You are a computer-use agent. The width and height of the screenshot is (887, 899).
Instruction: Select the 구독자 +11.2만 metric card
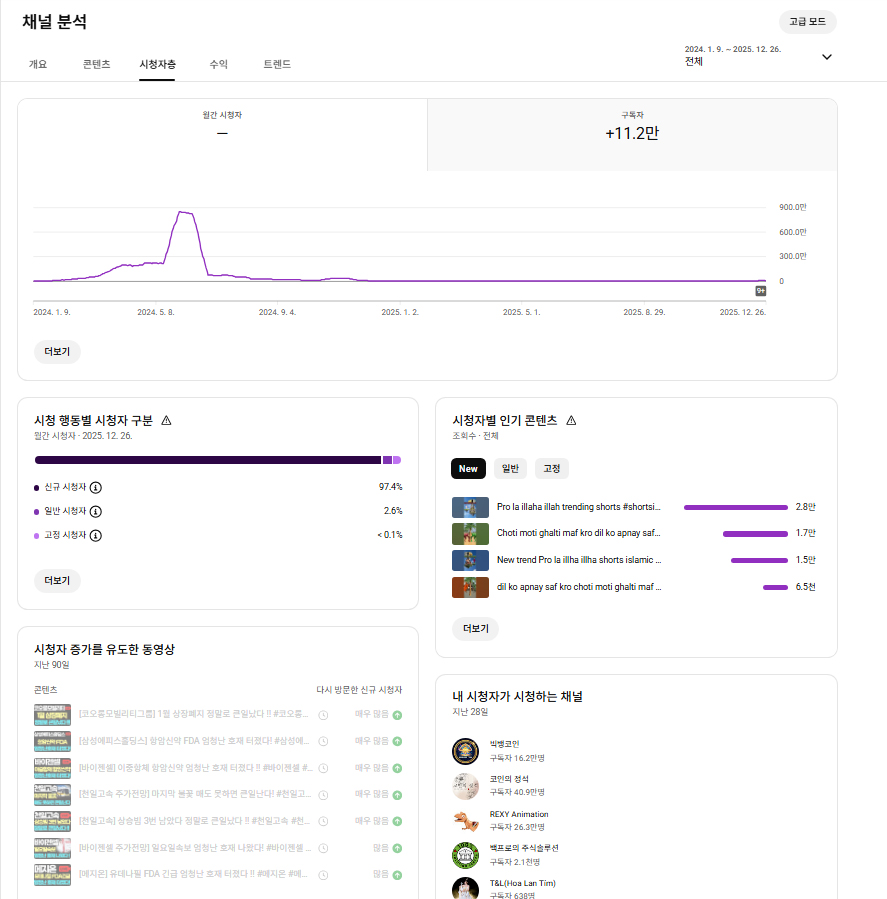(632, 134)
